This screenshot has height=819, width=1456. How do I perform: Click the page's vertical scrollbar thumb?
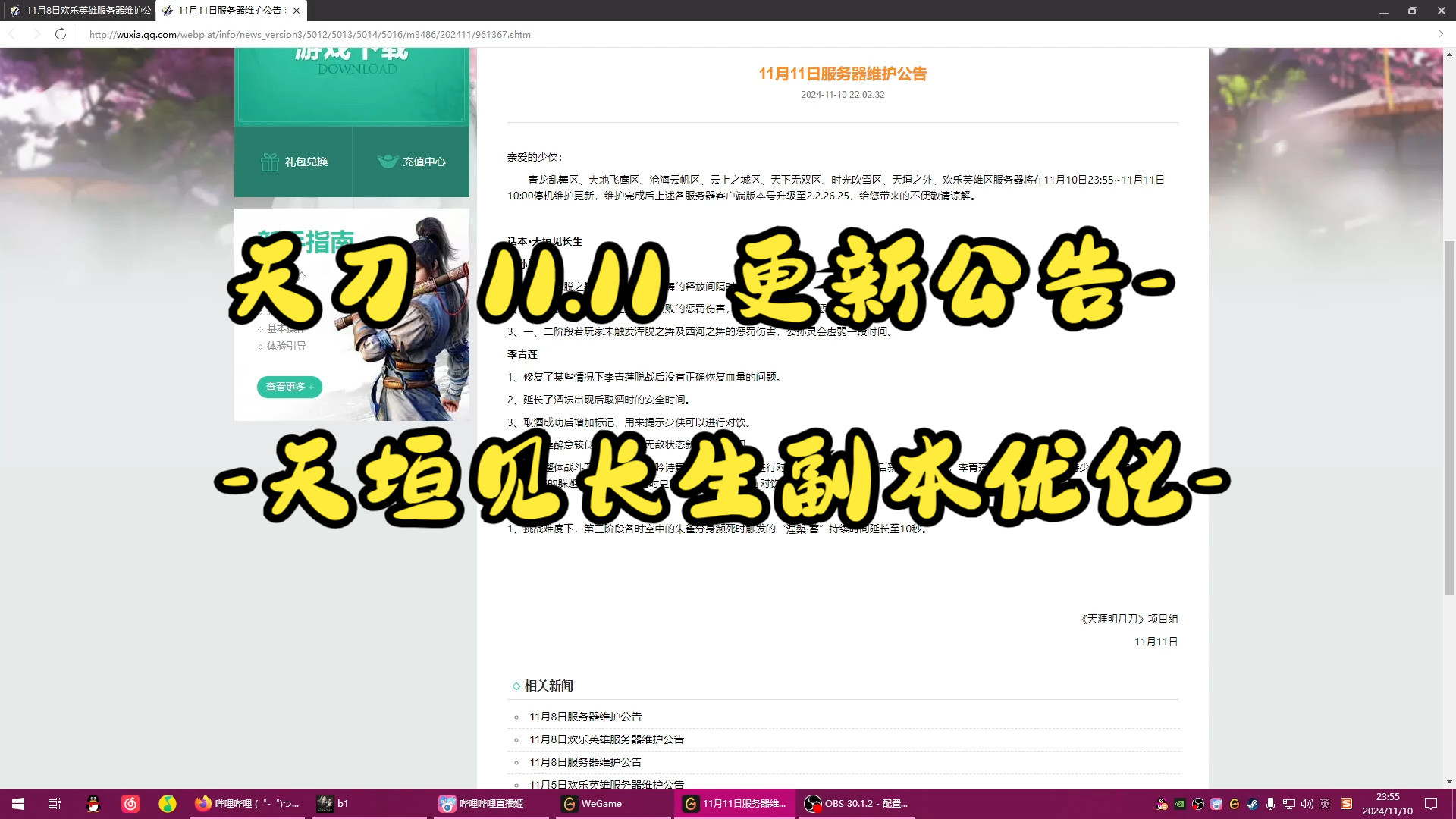click(1449, 417)
